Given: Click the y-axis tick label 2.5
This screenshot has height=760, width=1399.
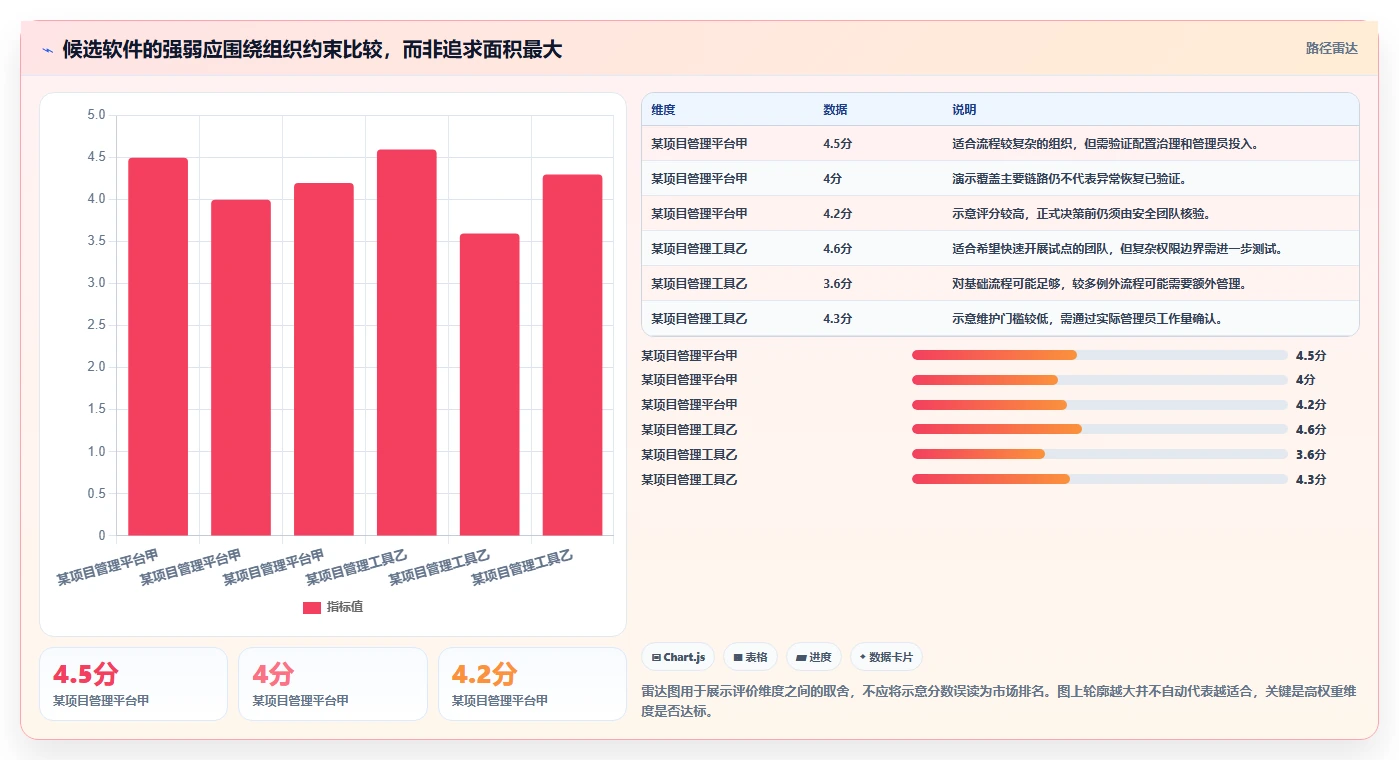Looking at the screenshot, I should click(x=96, y=325).
